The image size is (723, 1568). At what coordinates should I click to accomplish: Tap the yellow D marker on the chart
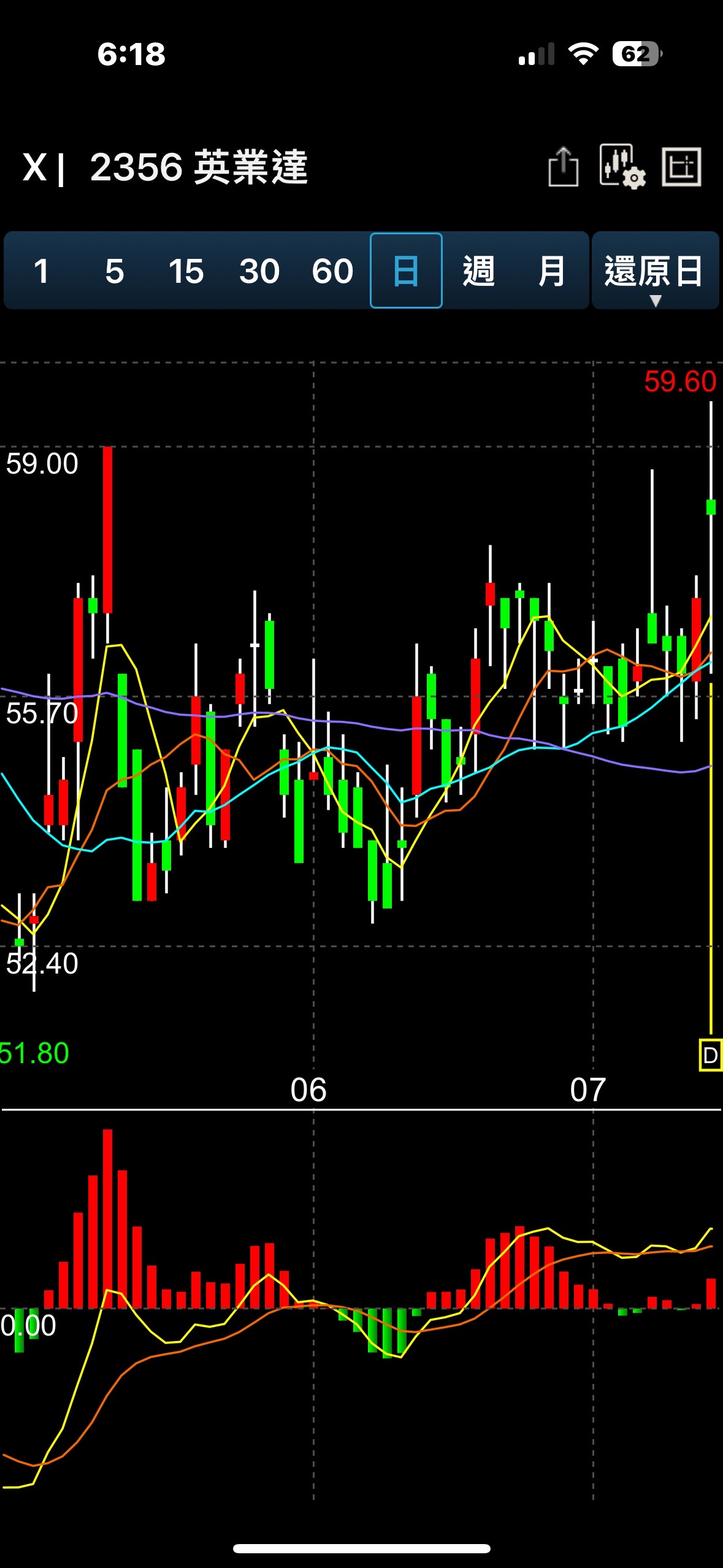710,1055
